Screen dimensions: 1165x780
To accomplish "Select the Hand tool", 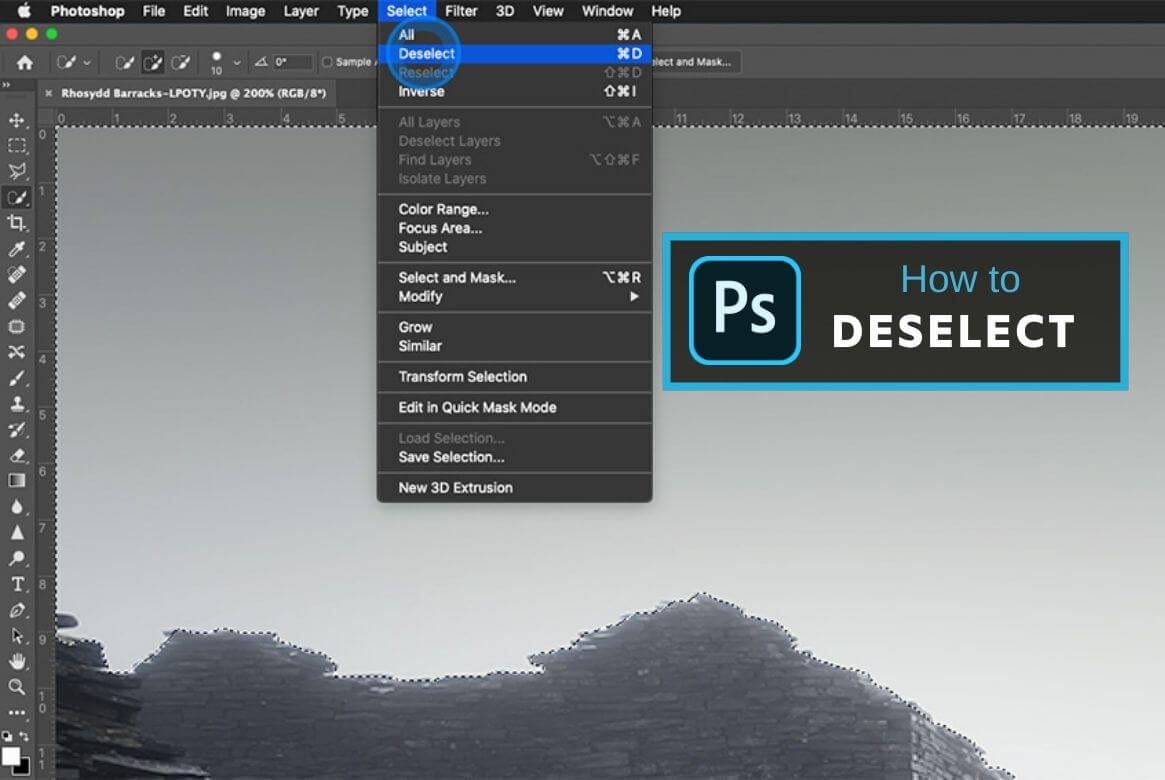I will [x=16, y=661].
